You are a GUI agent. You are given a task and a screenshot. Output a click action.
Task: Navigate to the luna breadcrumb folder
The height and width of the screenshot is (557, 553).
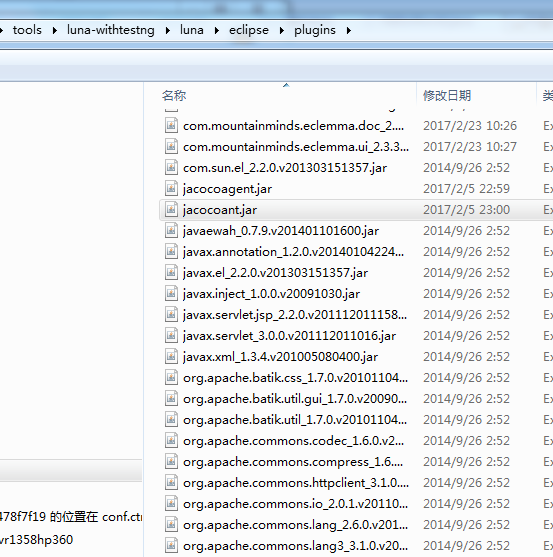click(192, 30)
